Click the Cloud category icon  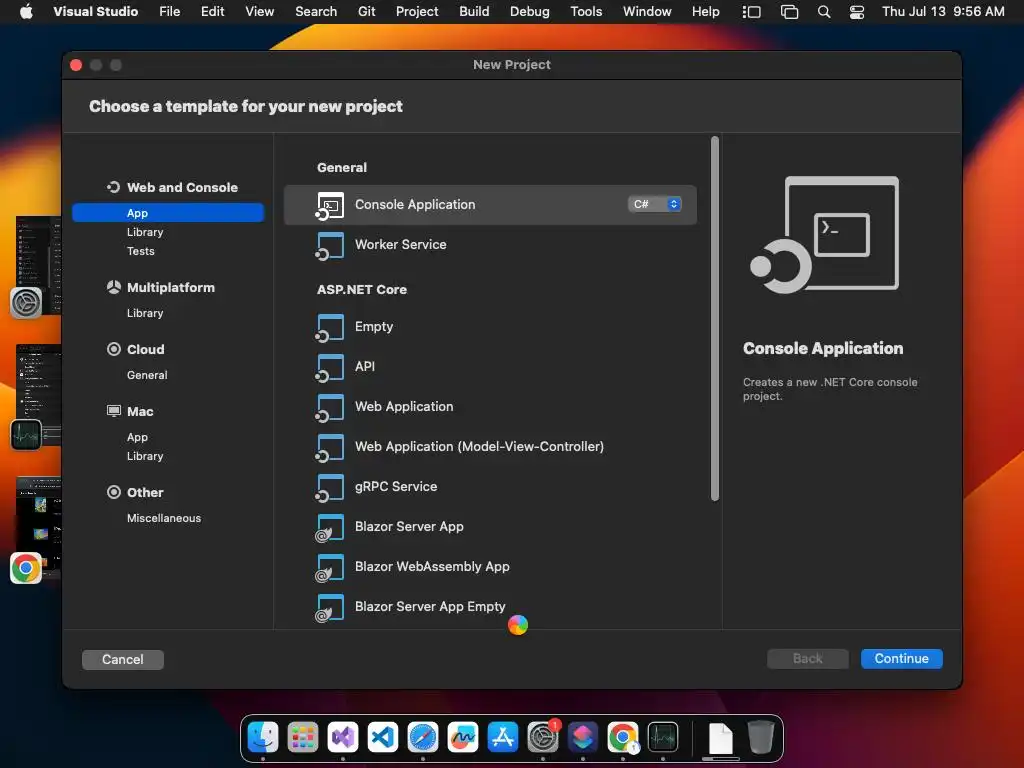114,349
